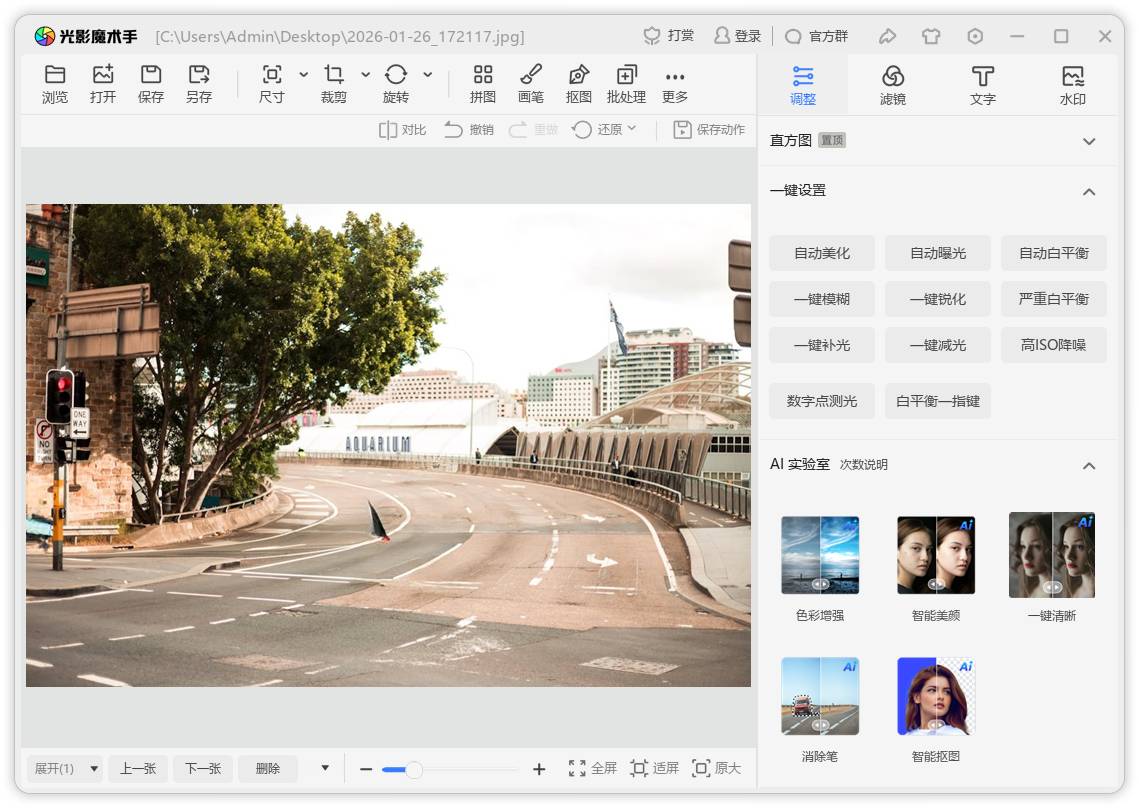
Task: Apply 自动美化 (Auto beautify)
Action: (x=822, y=253)
